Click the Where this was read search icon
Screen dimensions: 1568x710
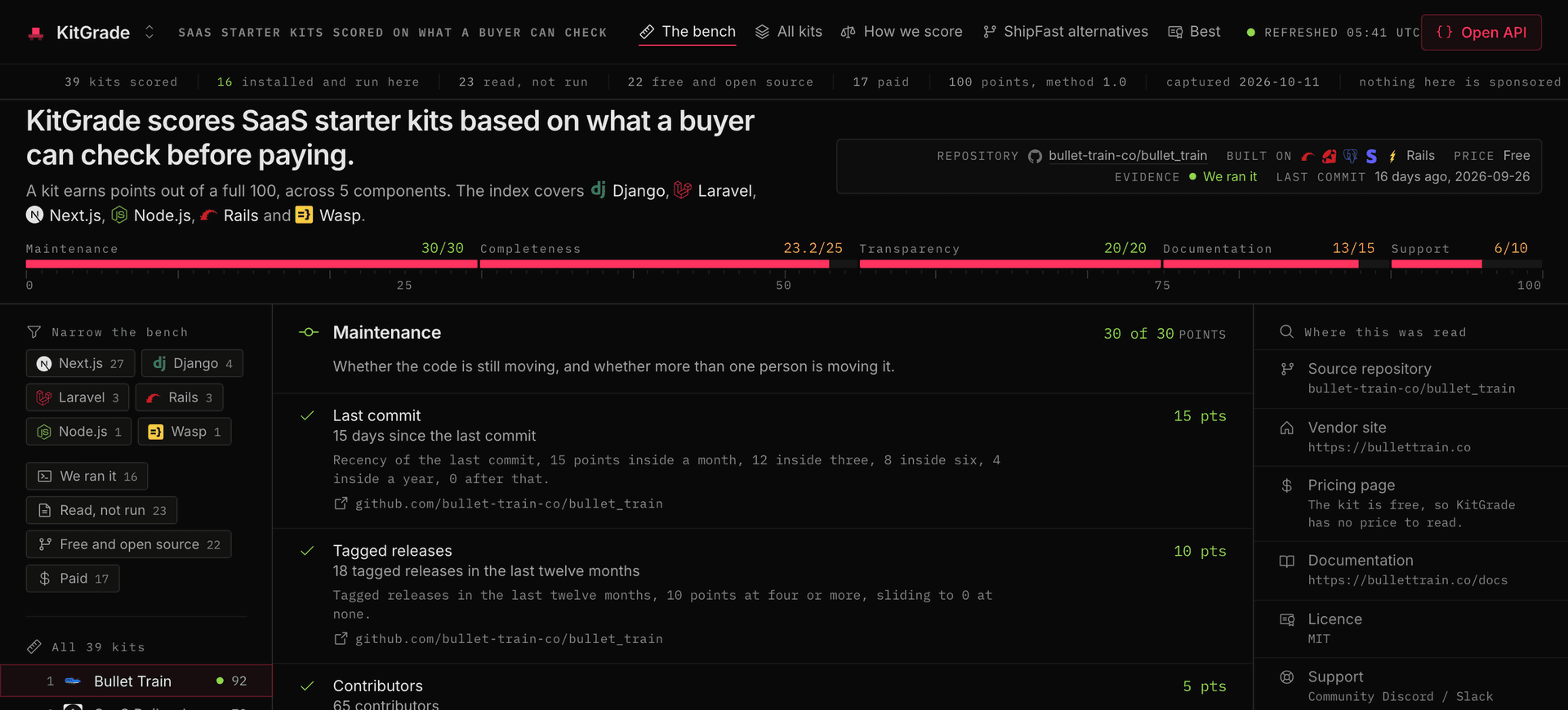tap(1287, 331)
